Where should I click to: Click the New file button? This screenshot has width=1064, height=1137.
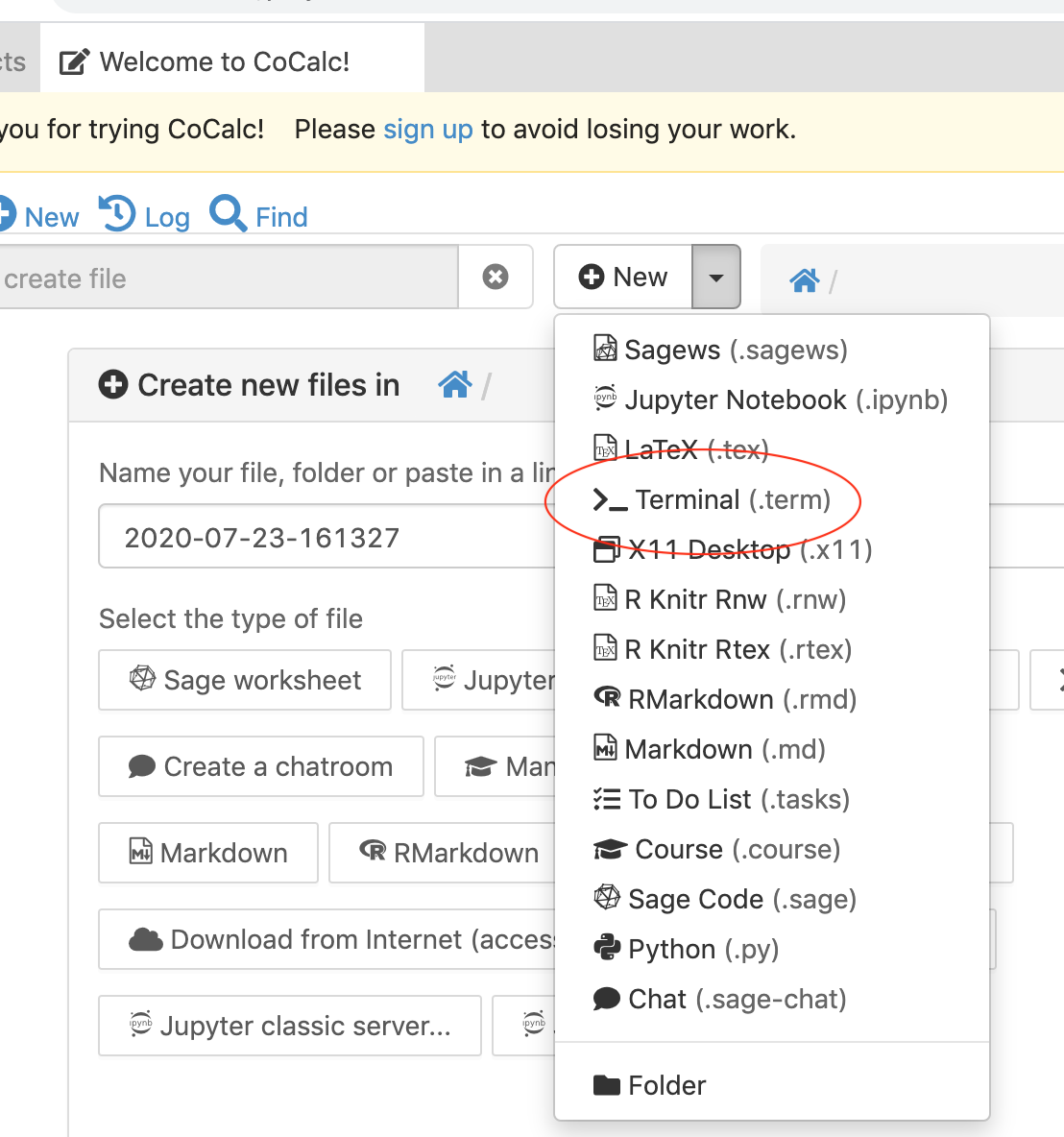623,277
